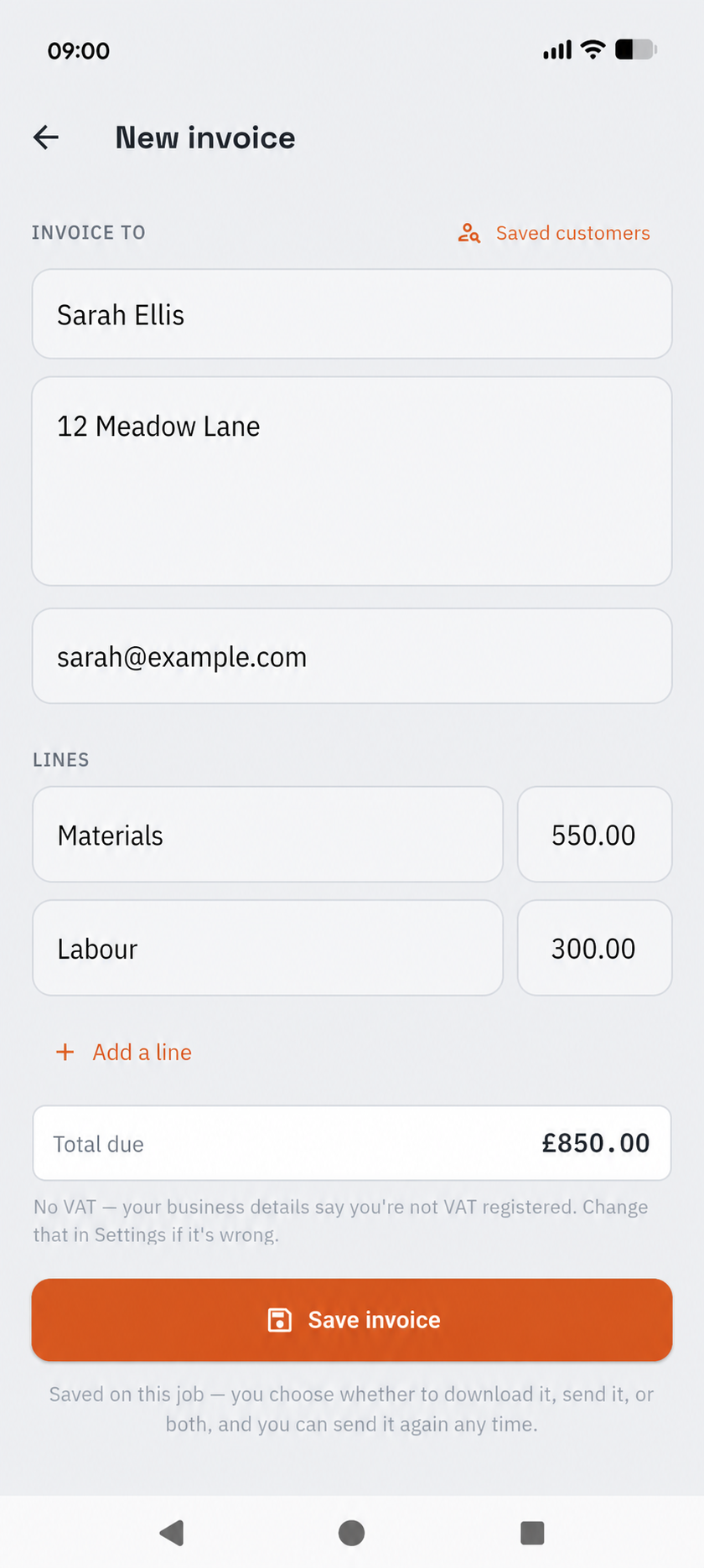The height and width of the screenshot is (1568, 704).
Task: Edit the 12 Meadow Lane address field
Action: tap(352, 481)
